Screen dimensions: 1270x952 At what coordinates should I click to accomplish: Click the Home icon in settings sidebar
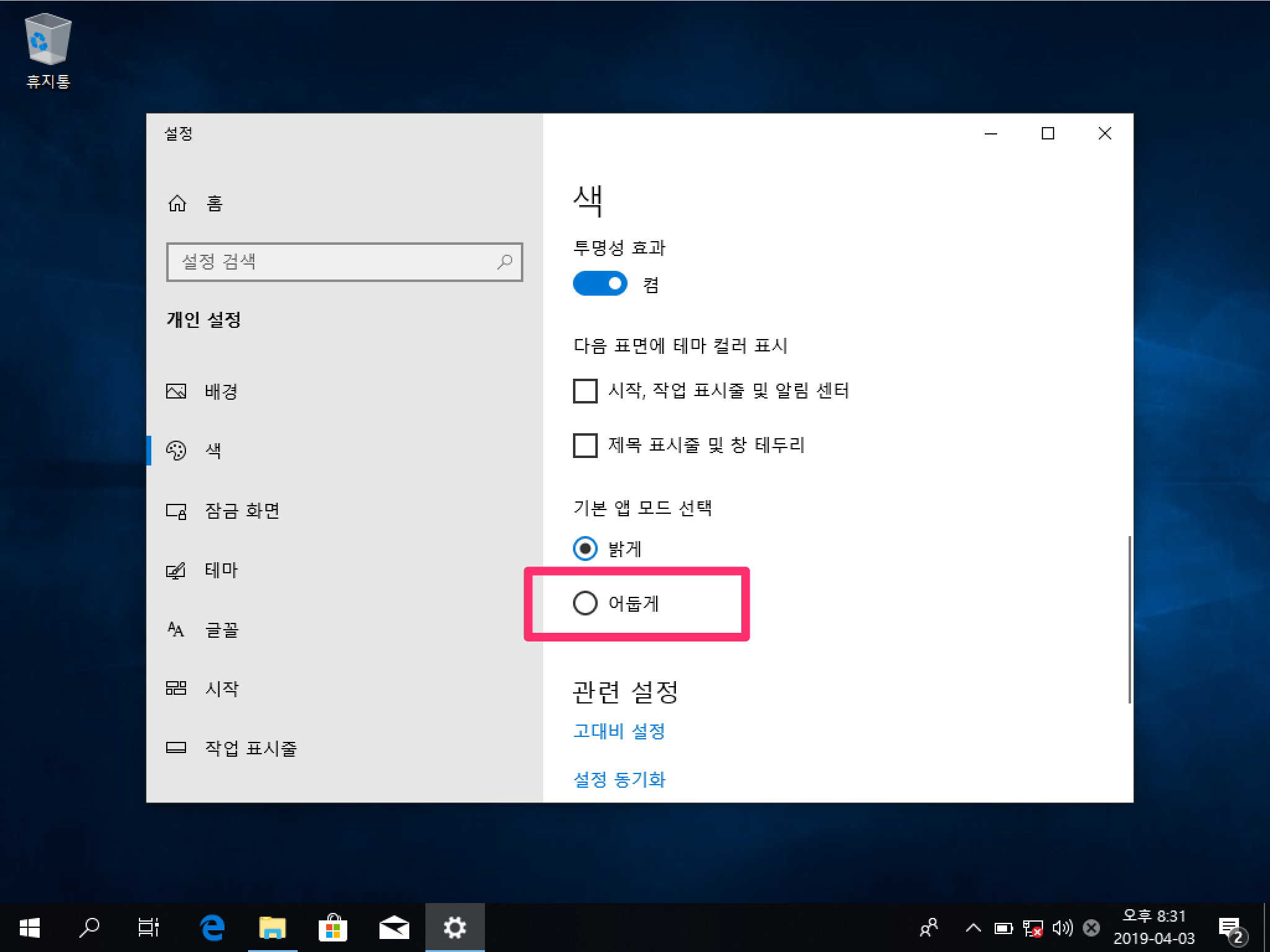[x=177, y=203]
